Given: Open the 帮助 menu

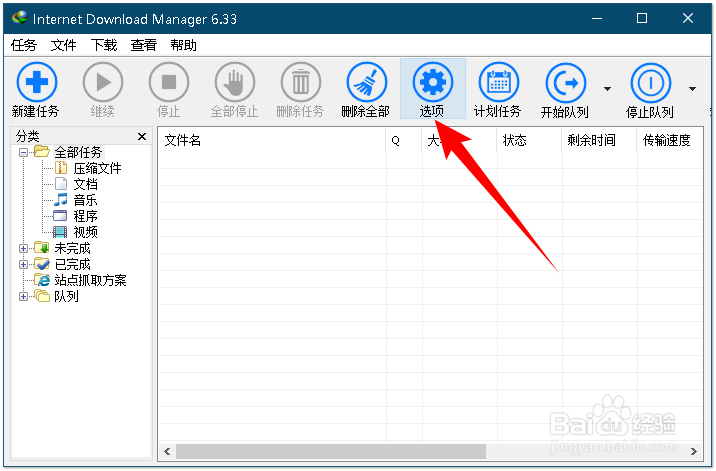Looking at the screenshot, I should pos(184,45).
